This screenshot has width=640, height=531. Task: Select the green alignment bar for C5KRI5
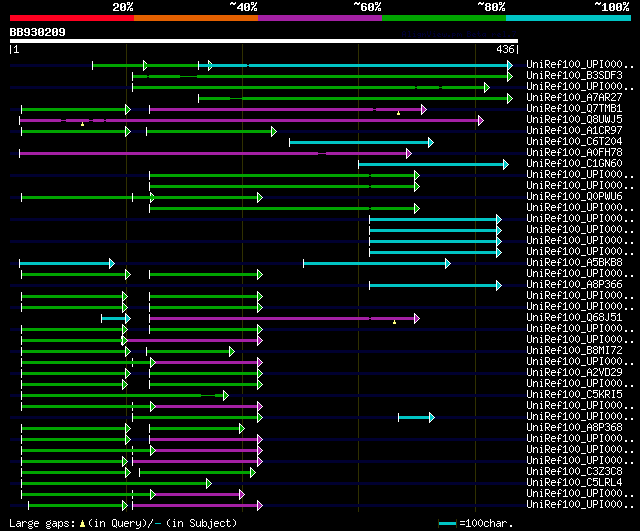[x=125, y=395]
